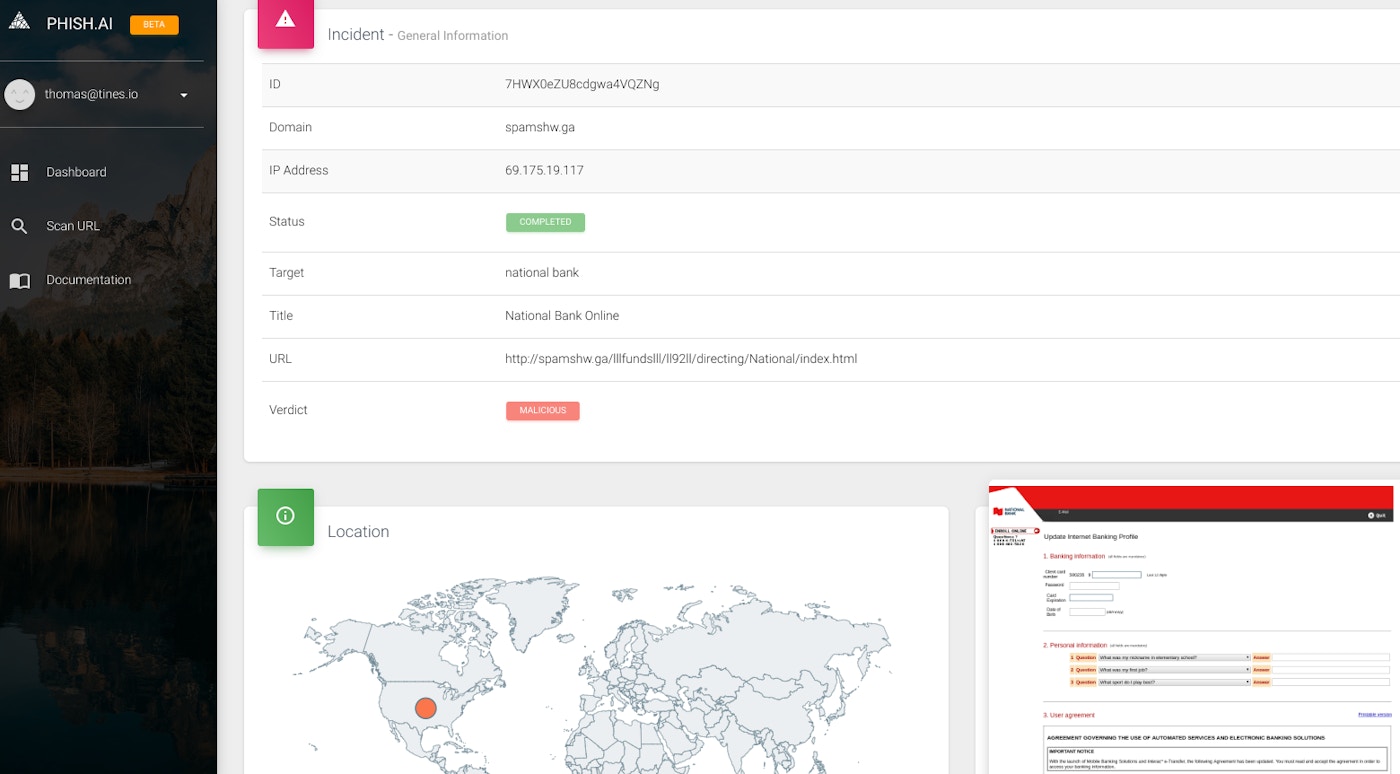Click the IP address 69.175.19.117
Image resolution: width=1400 pixels, height=774 pixels.
pyautogui.click(x=544, y=171)
